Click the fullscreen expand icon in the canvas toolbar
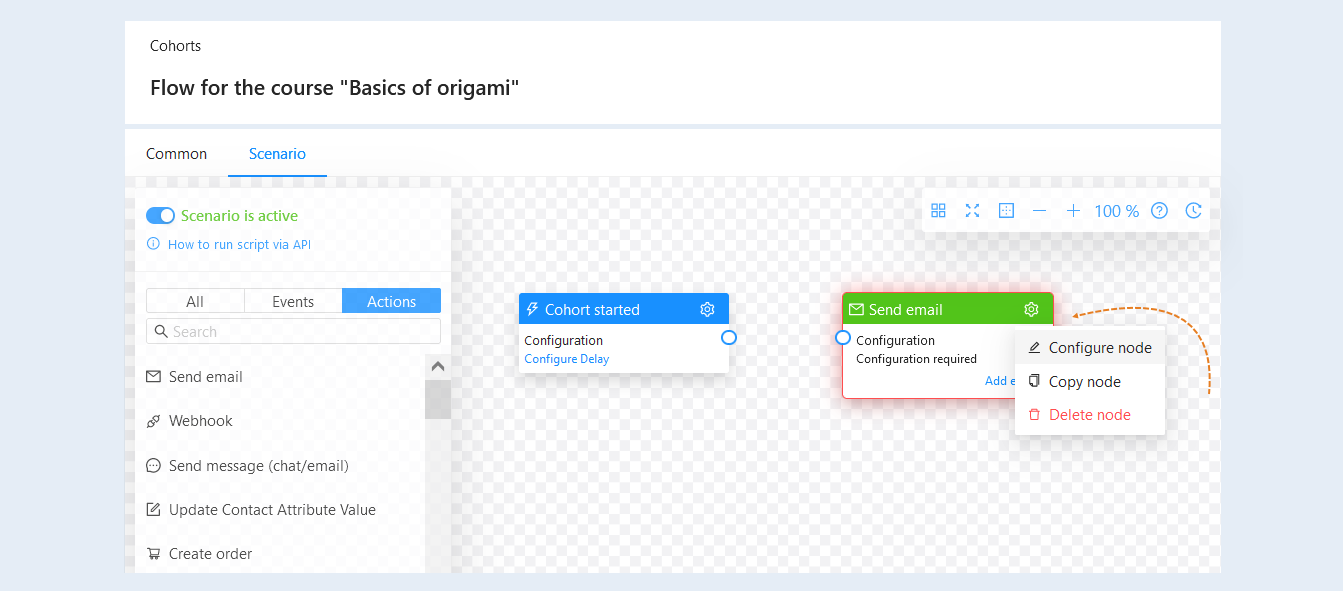This screenshot has width=1343, height=591. 972,211
